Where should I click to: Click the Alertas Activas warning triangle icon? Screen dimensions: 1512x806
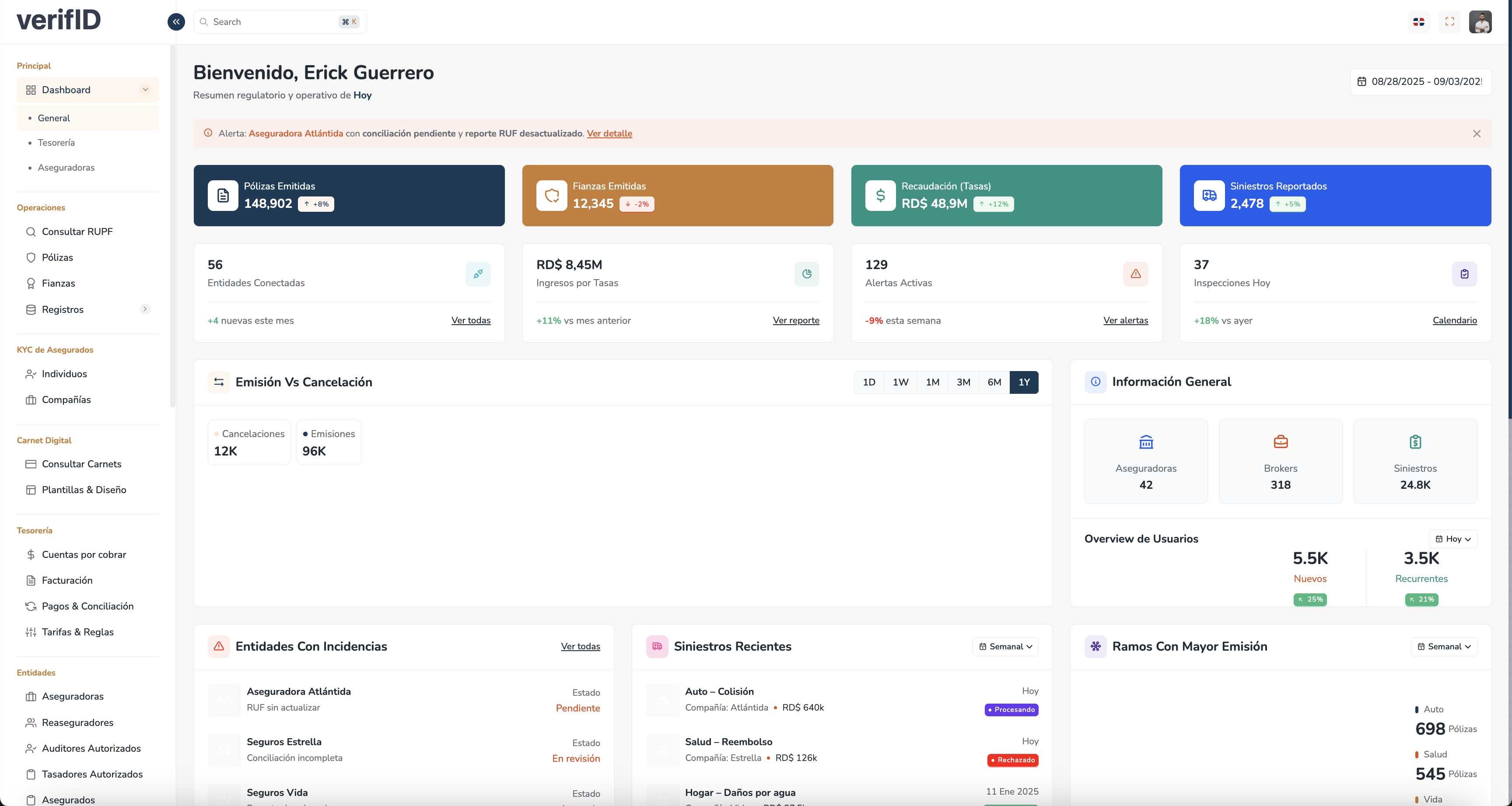tap(1135, 273)
